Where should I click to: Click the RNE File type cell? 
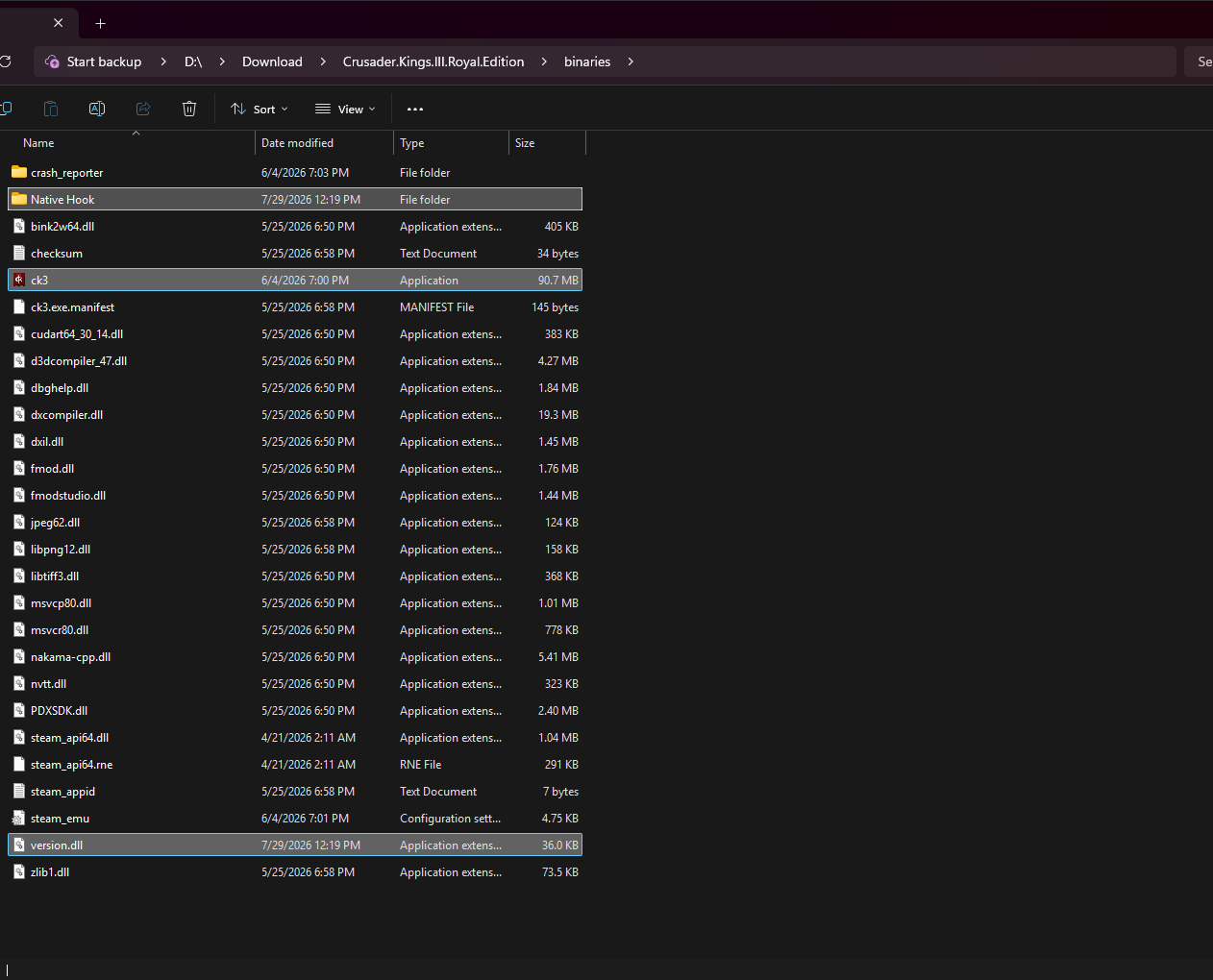(421, 765)
